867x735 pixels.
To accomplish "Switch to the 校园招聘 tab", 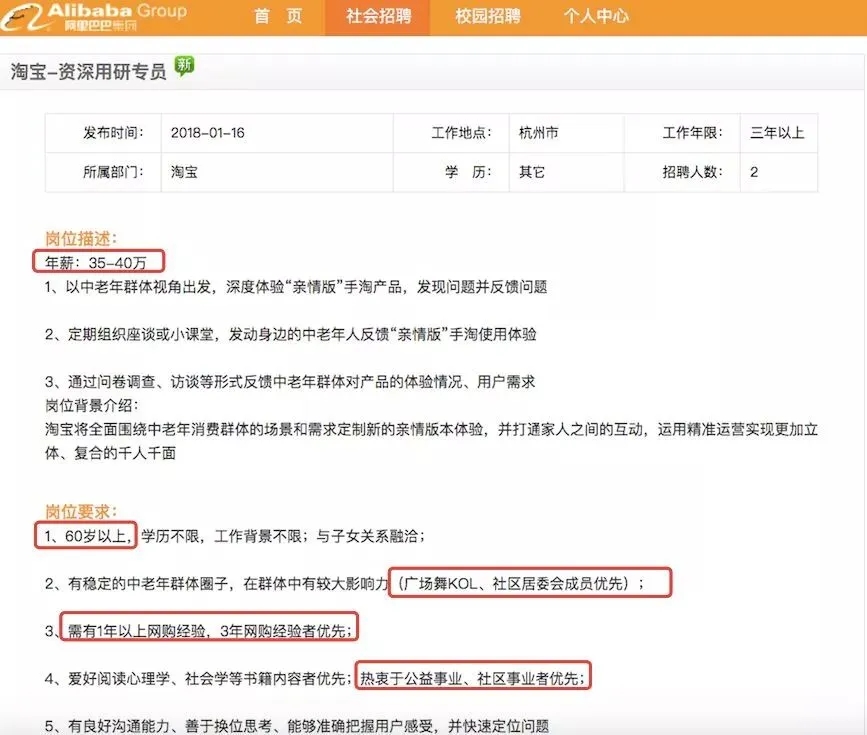I will [488, 17].
